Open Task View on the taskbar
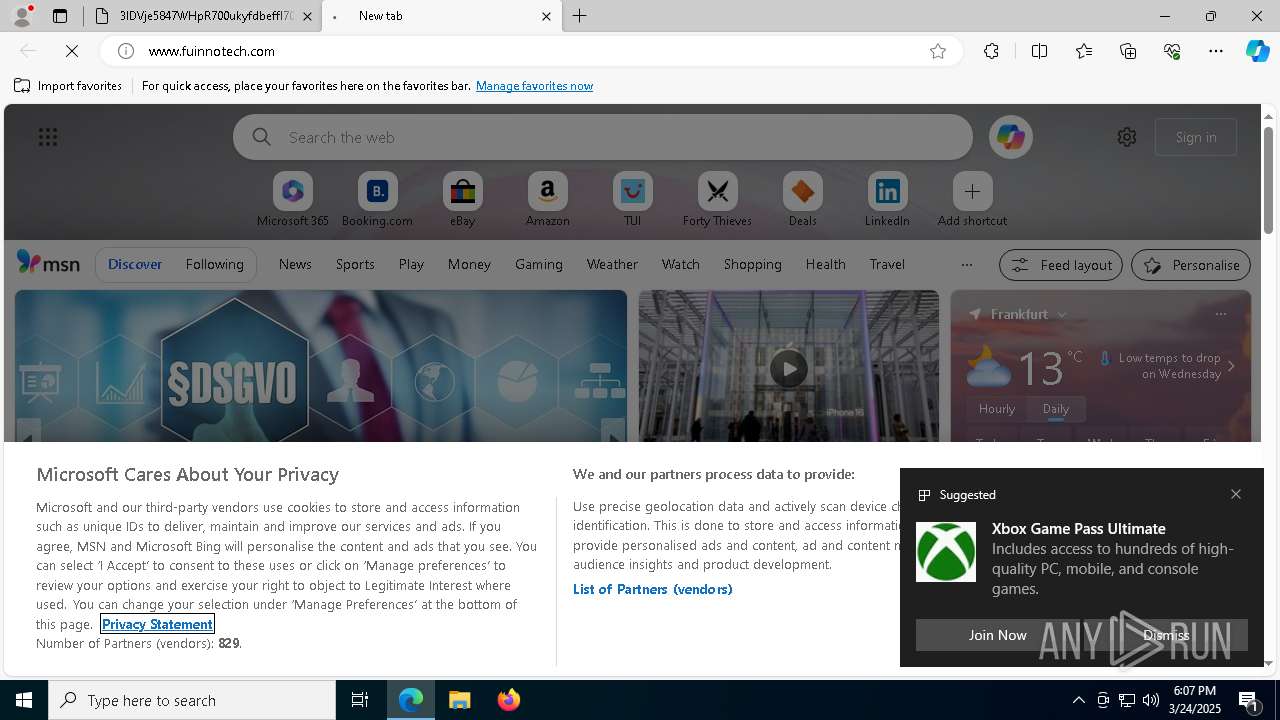Image resolution: width=1280 pixels, height=720 pixels. point(360,700)
